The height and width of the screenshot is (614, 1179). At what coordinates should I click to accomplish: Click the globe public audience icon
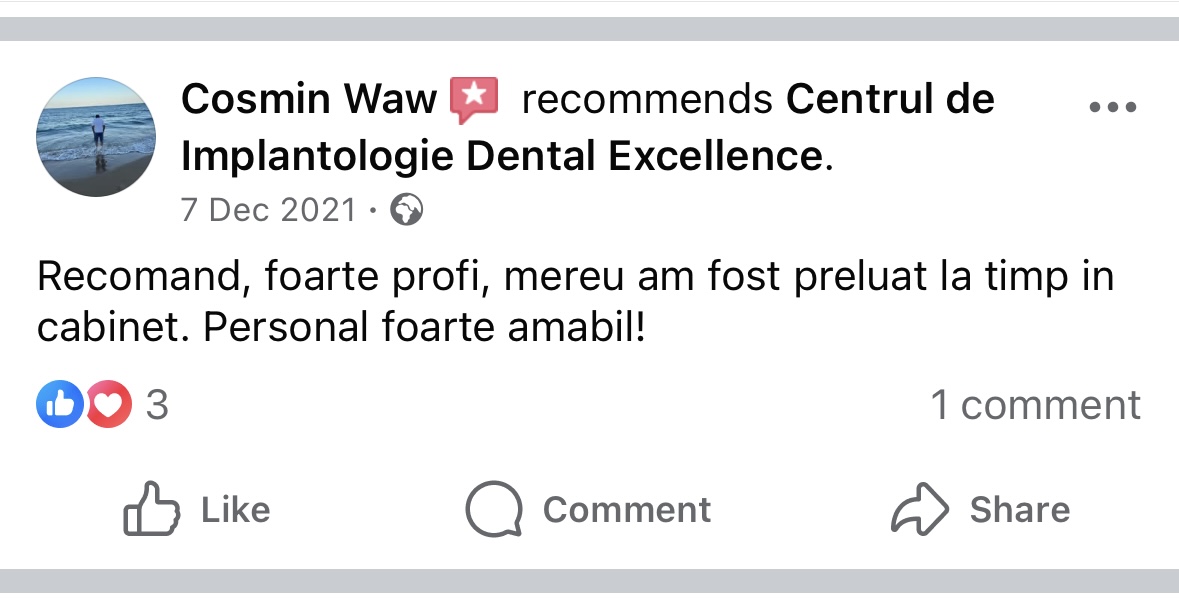(406, 210)
